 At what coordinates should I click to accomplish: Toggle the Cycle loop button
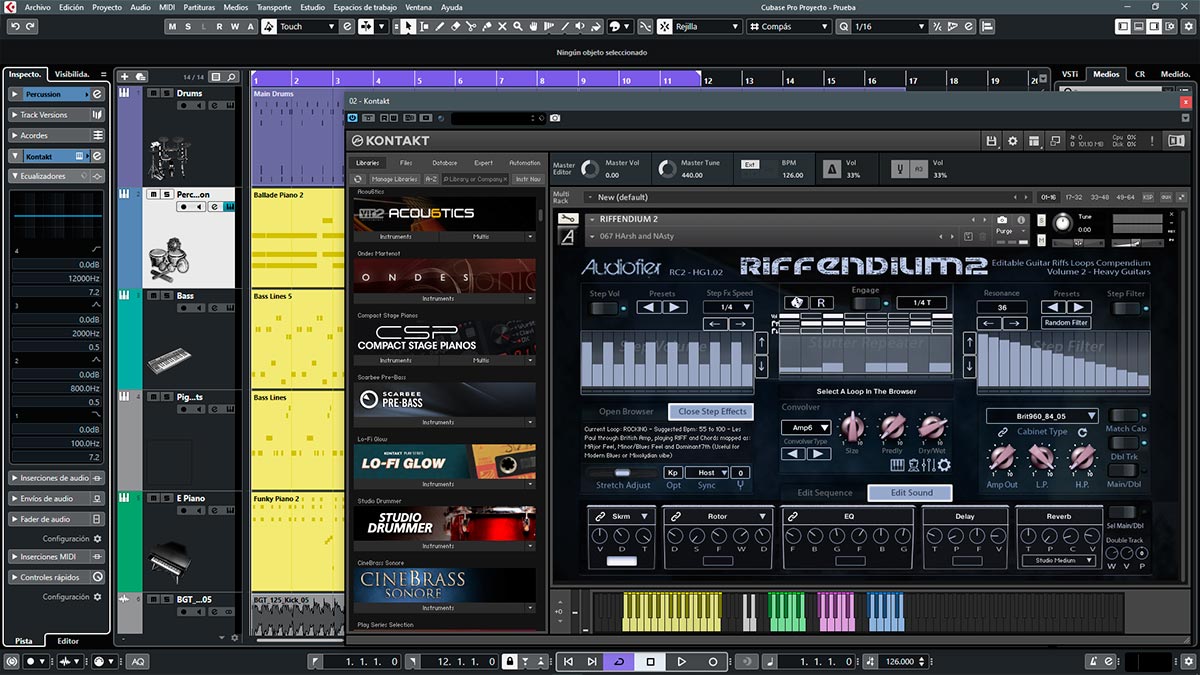pyautogui.click(x=619, y=661)
